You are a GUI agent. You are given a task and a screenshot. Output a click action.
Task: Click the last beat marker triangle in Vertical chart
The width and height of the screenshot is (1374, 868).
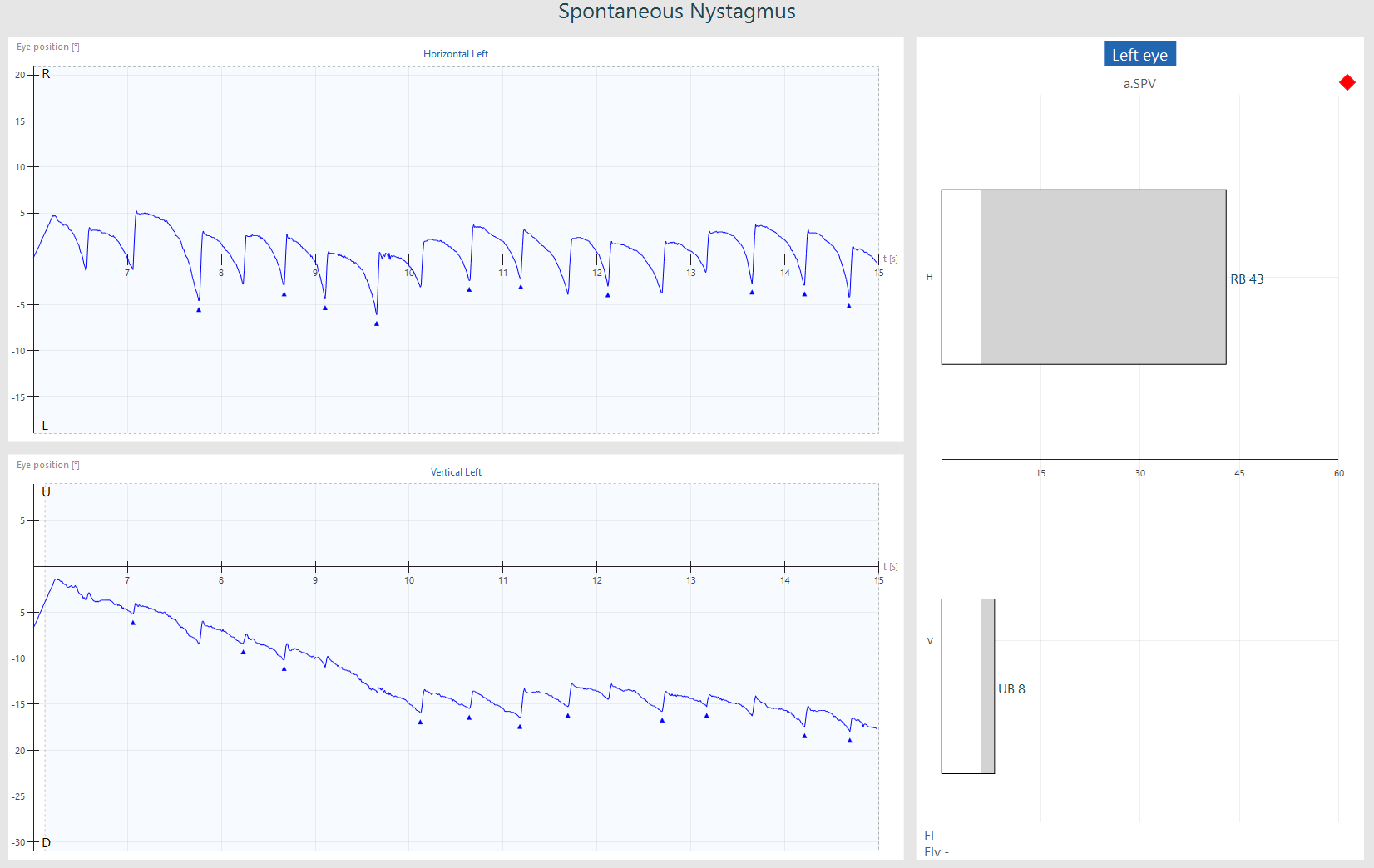pos(850,740)
